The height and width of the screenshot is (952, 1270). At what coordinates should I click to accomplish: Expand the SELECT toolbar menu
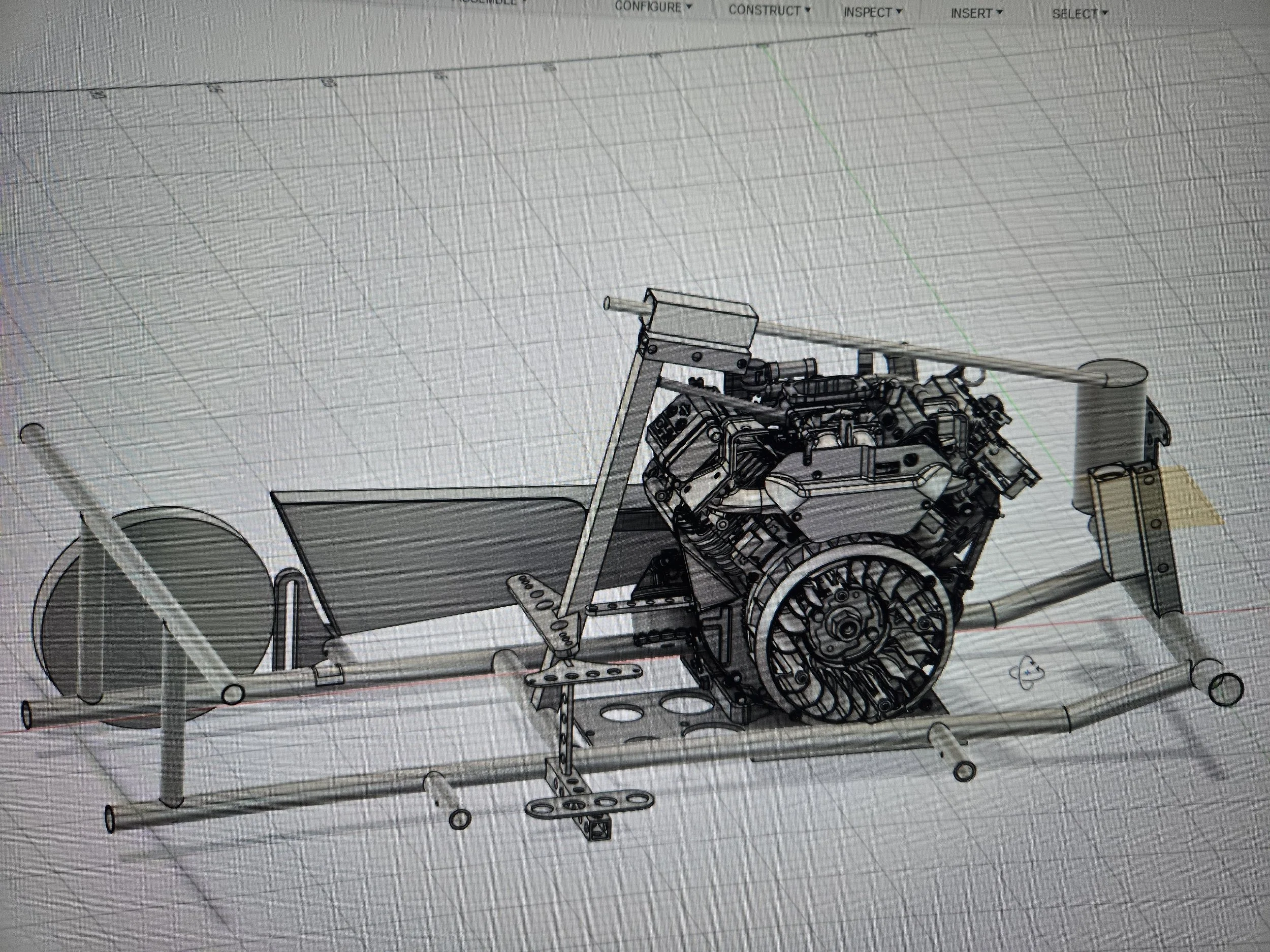(1080, 14)
